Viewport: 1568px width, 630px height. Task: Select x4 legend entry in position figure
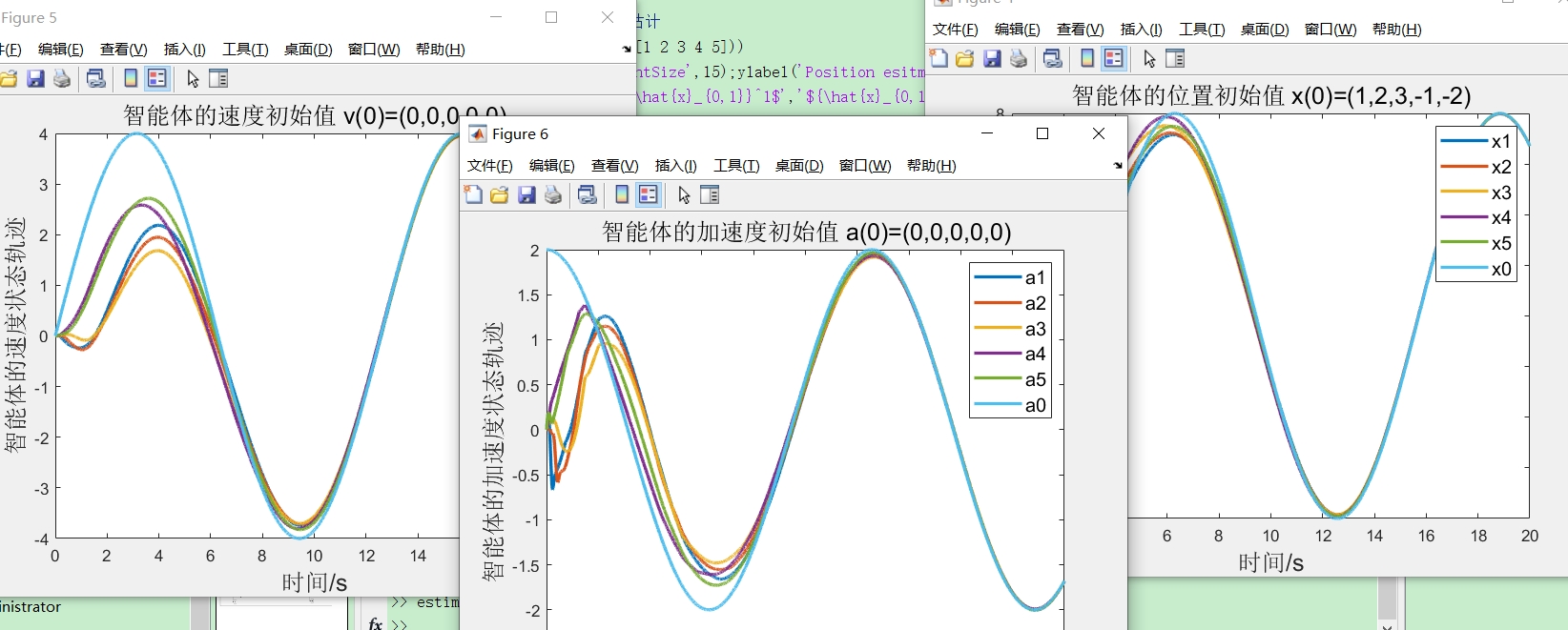point(1476,217)
